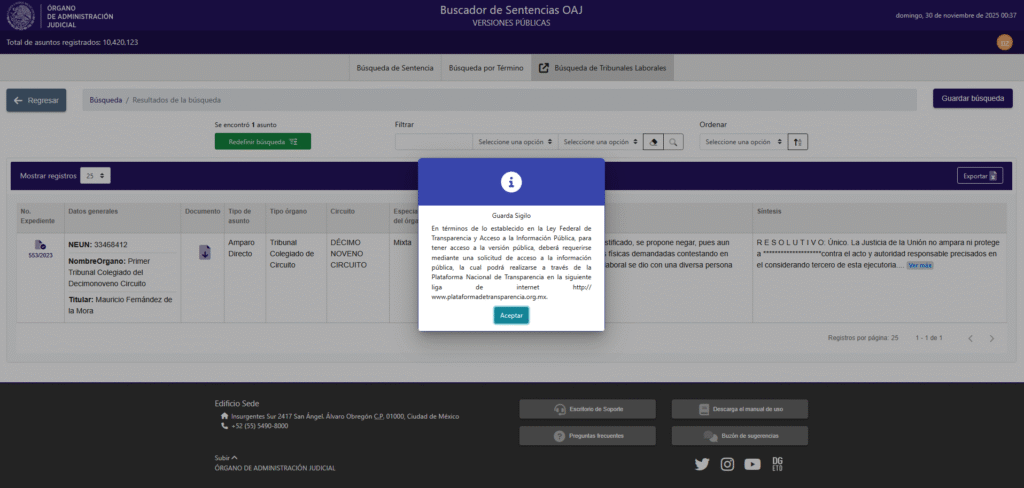Click the Guardar búsqueda button
This screenshot has height=488, width=1024.
coord(972,99)
